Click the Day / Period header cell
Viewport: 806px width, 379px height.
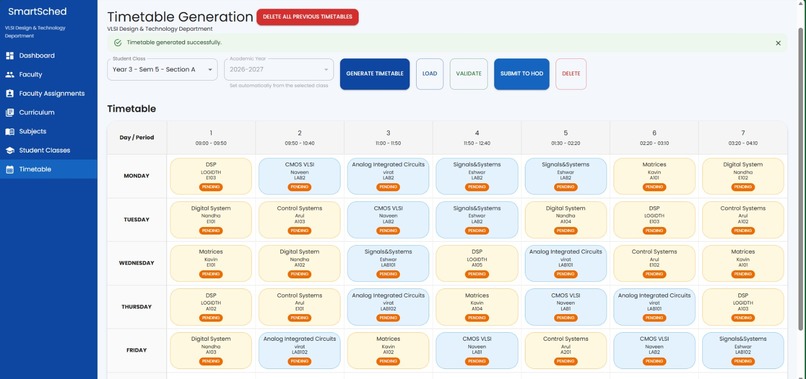pyautogui.click(x=137, y=138)
